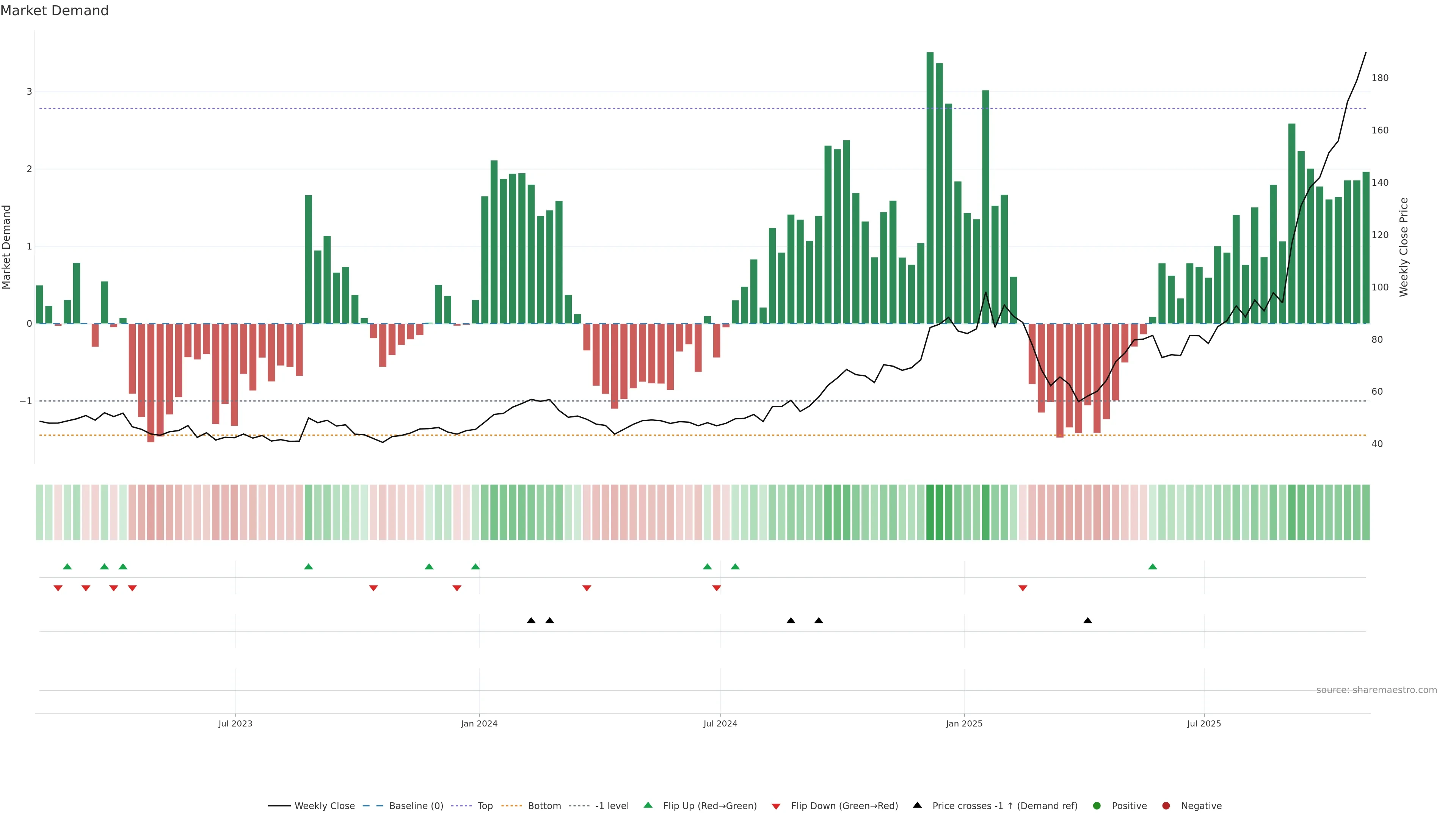
Task: Click the Jan 2025 x-axis label
Action: coord(964,724)
